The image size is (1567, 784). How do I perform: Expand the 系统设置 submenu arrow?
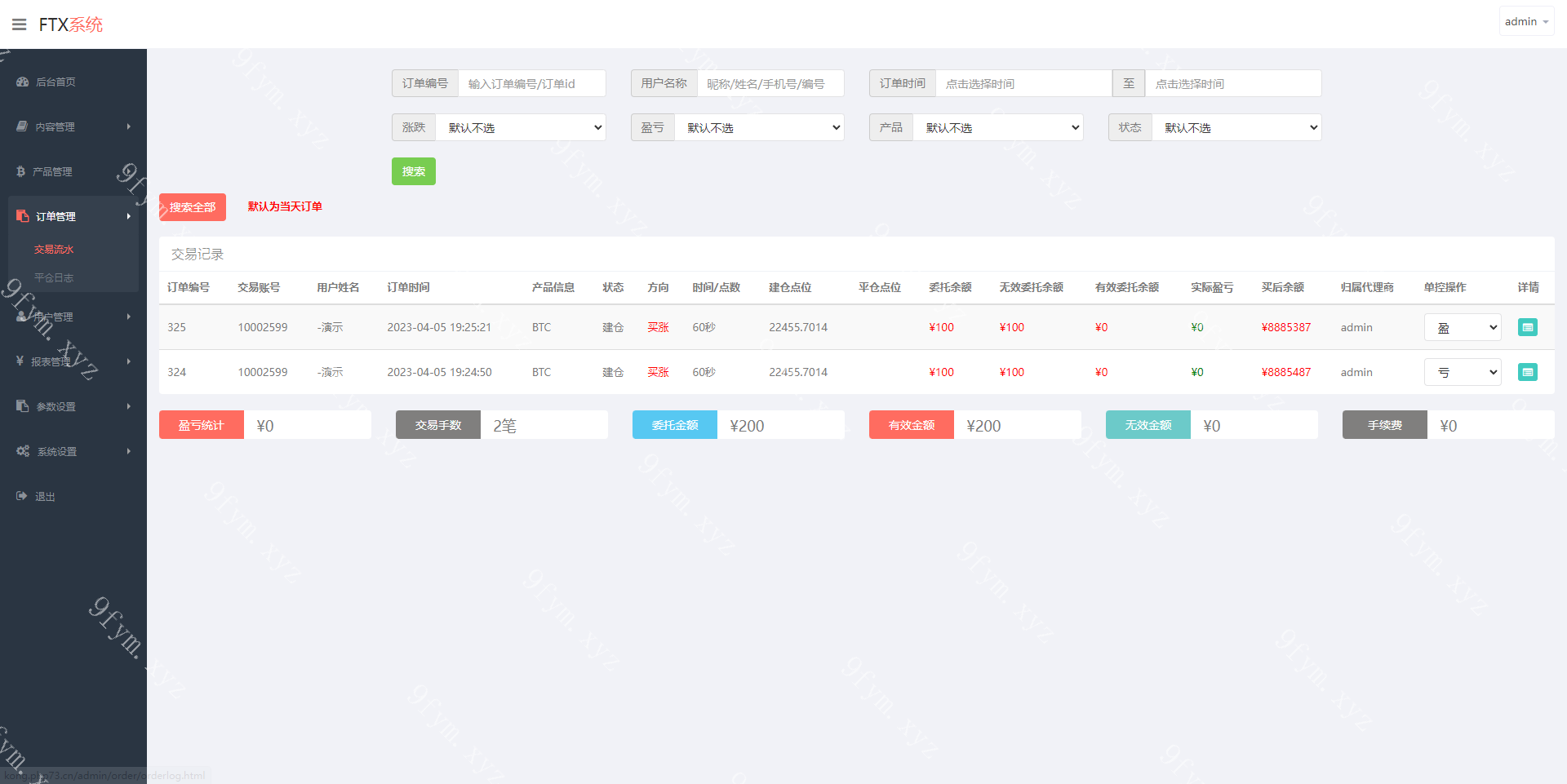[x=129, y=451]
